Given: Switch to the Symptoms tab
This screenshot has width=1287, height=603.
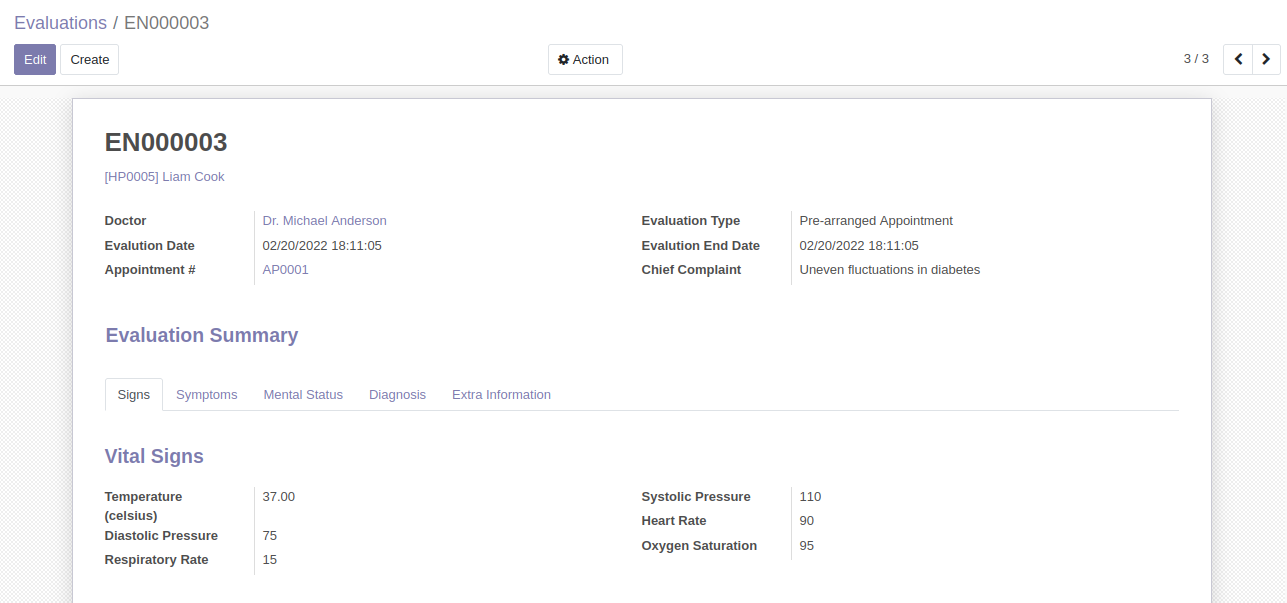Looking at the screenshot, I should pyautogui.click(x=207, y=395).
